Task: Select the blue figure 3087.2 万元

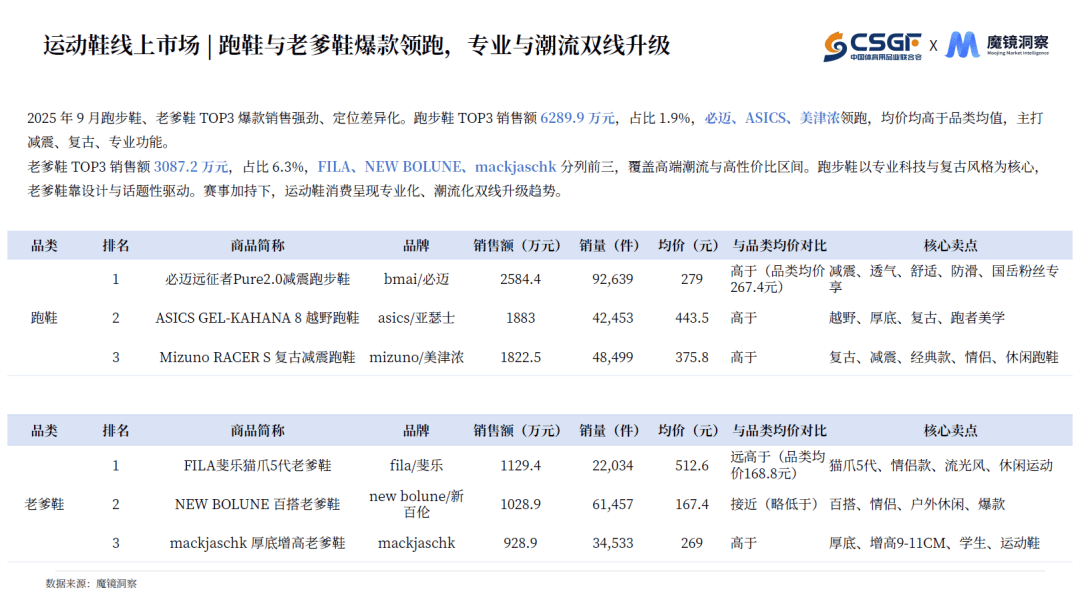Action: (x=191, y=167)
